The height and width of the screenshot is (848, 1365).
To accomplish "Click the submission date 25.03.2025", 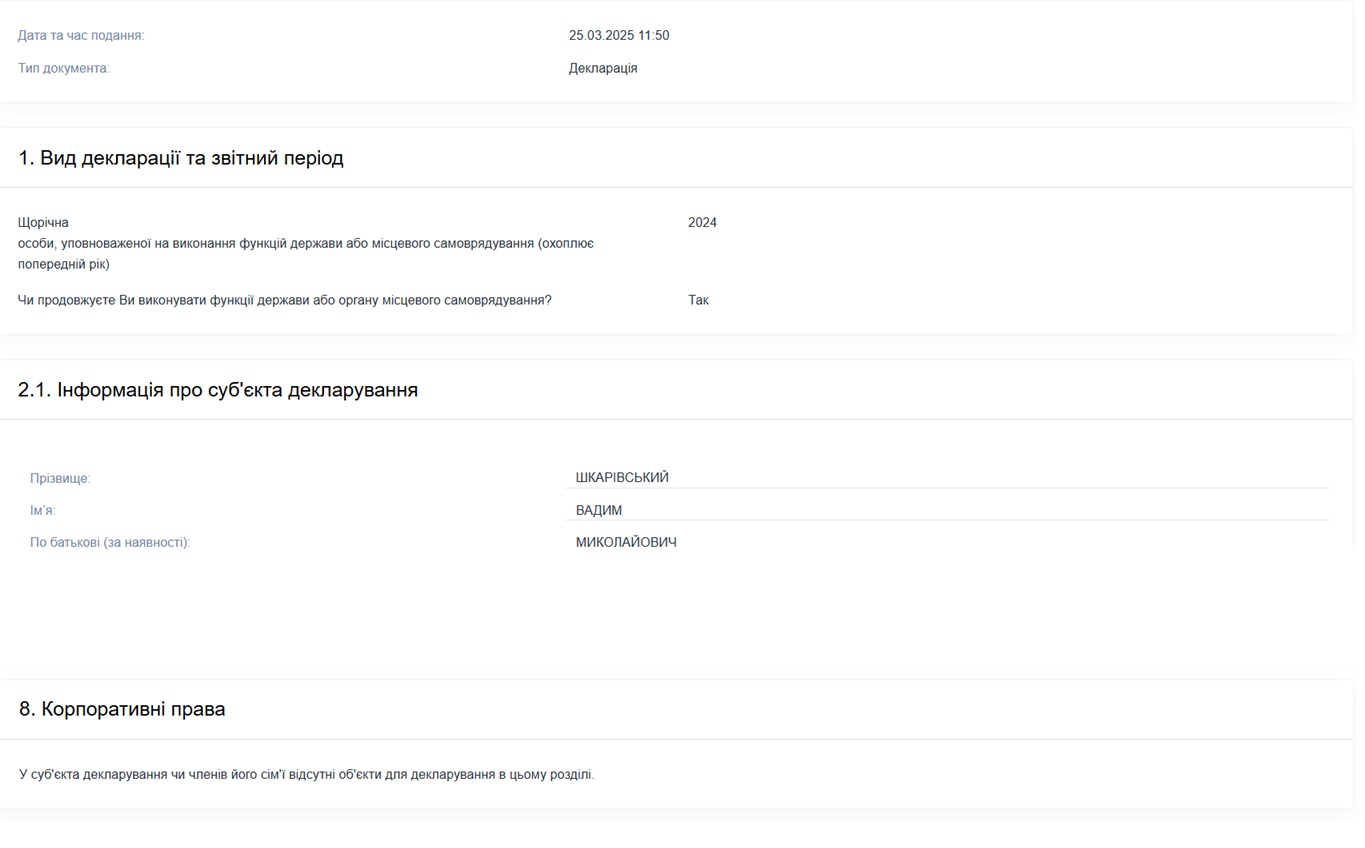I will point(601,36).
